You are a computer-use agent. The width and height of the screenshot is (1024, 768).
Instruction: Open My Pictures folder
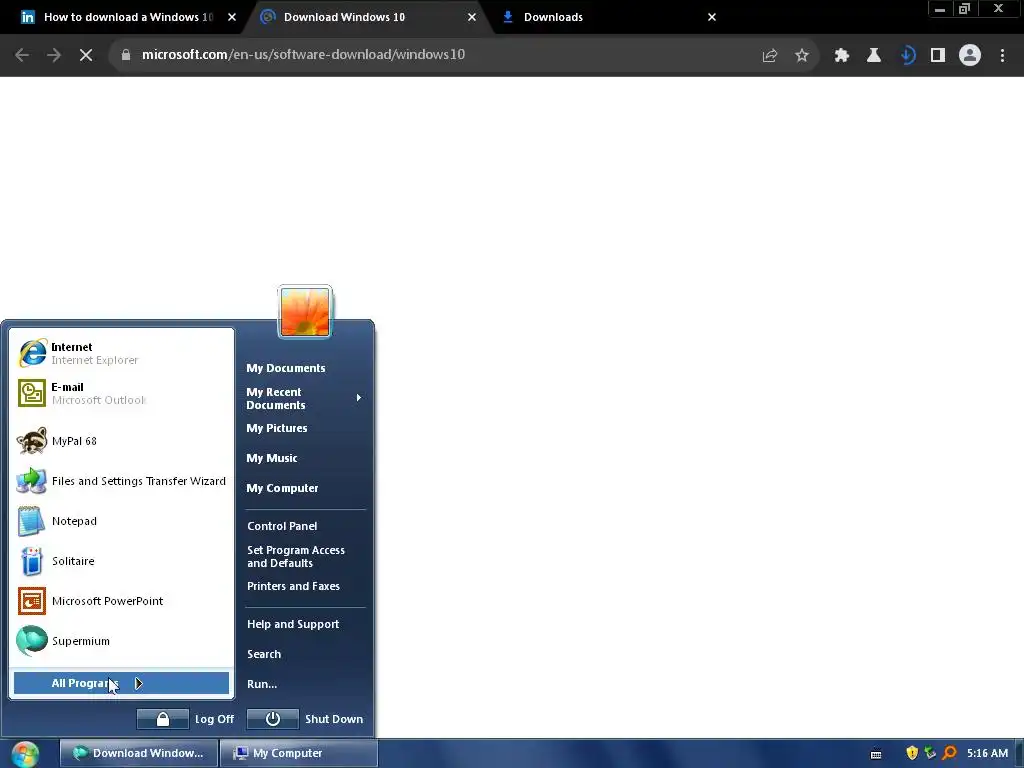[x=277, y=428]
